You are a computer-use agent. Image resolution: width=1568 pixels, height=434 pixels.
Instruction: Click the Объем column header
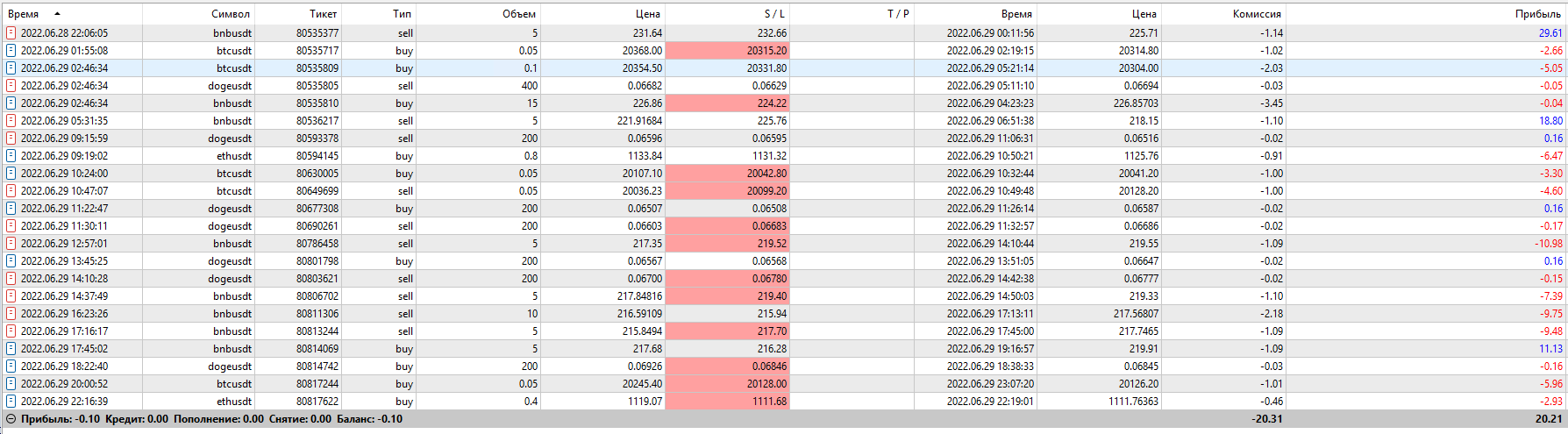point(518,14)
